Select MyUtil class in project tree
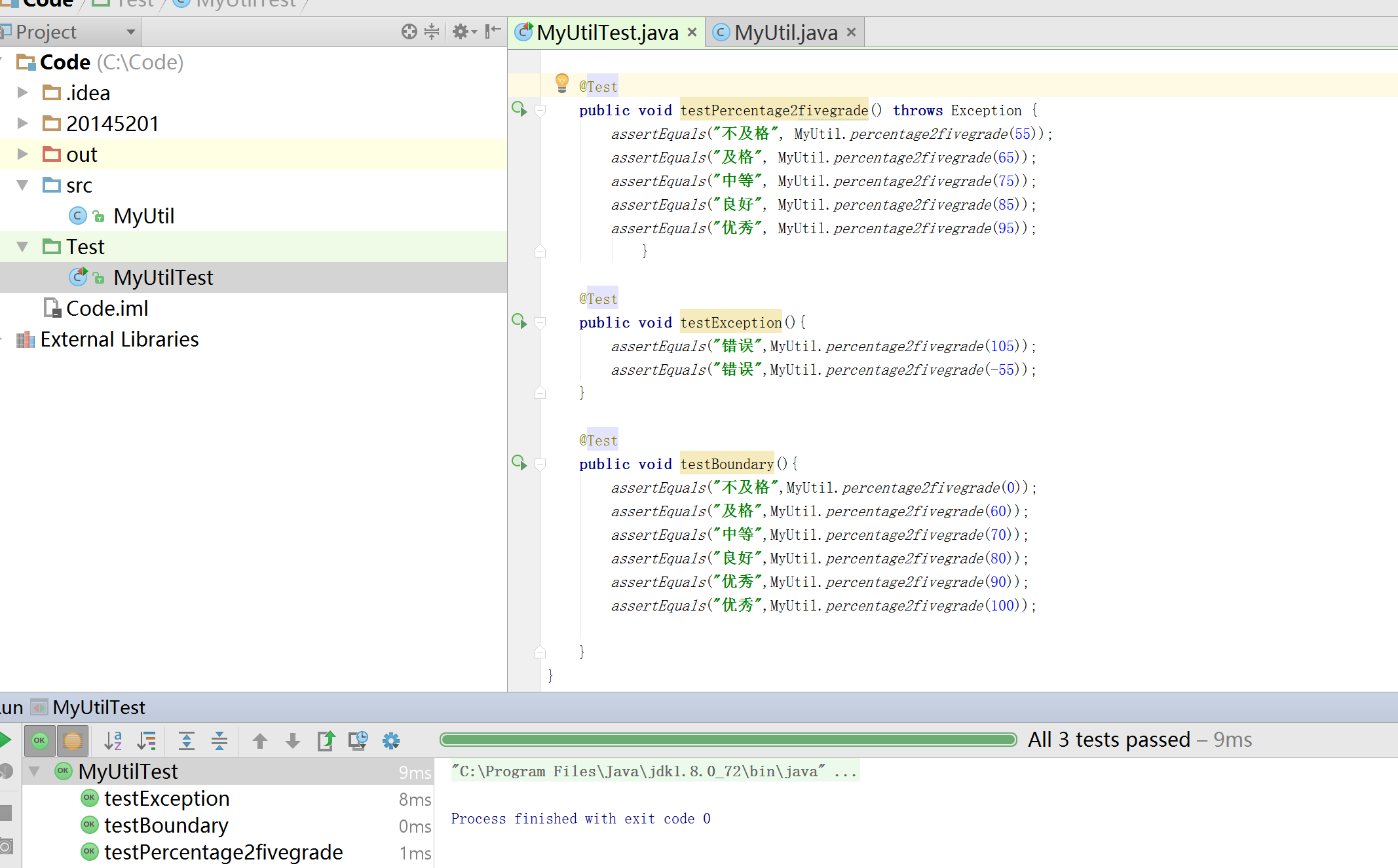The height and width of the screenshot is (868, 1398). point(143,216)
